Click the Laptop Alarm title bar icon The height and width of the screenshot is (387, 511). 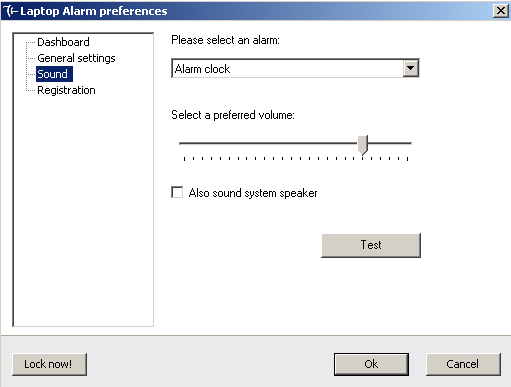[11, 11]
